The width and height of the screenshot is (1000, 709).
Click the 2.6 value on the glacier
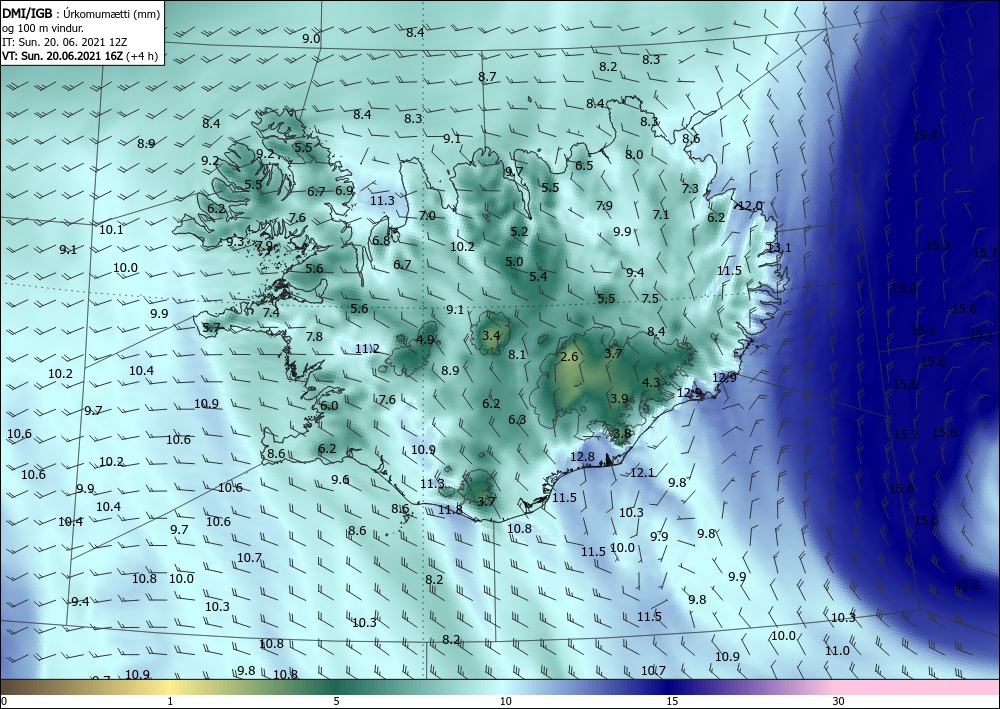(569, 356)
